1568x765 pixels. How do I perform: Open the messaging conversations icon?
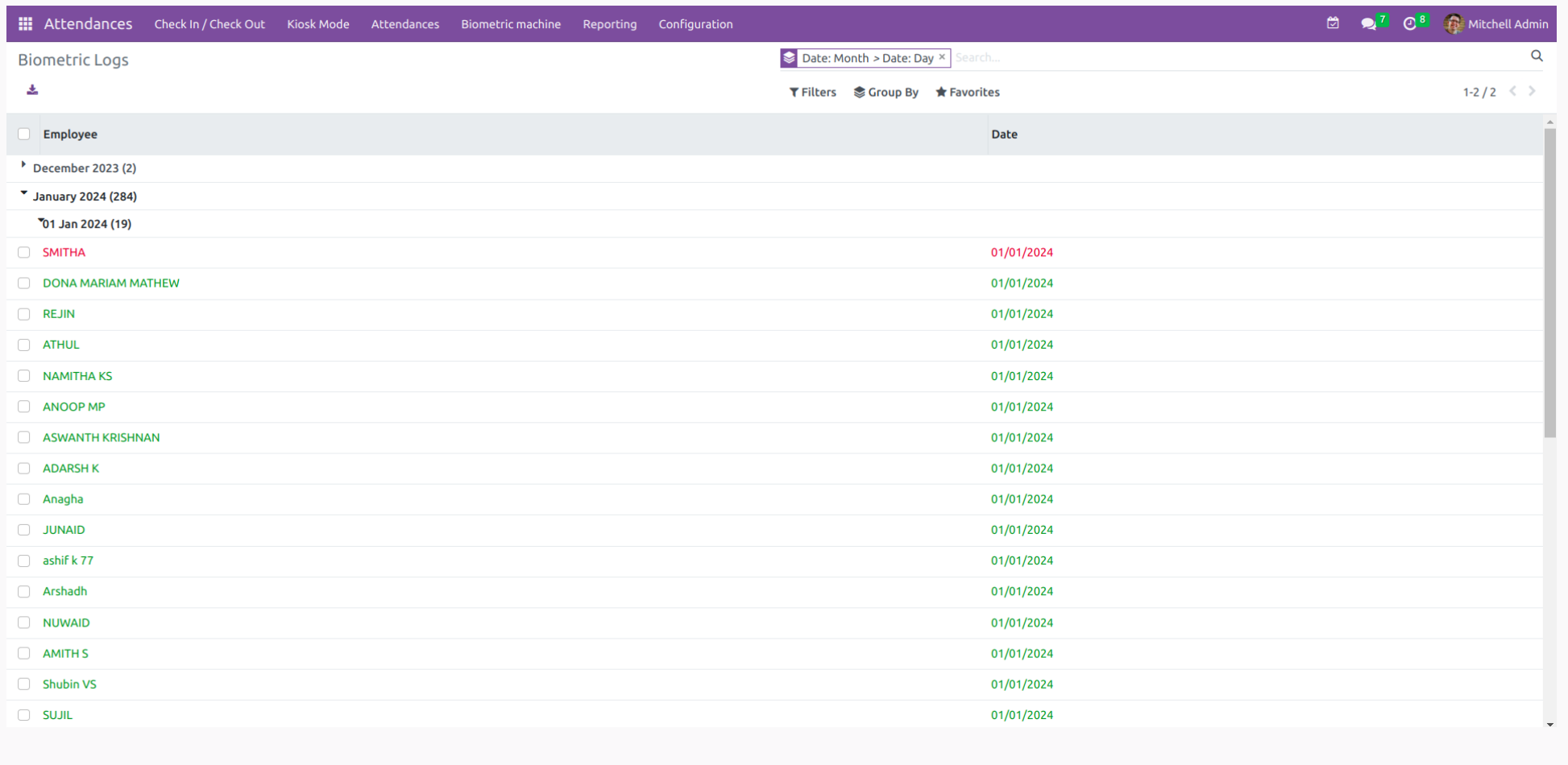point(1369,23)
